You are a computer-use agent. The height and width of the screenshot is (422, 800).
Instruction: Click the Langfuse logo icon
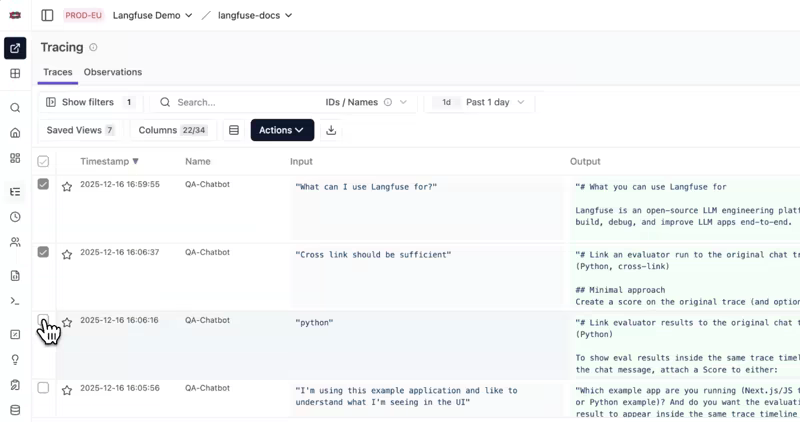click(15, 15)
